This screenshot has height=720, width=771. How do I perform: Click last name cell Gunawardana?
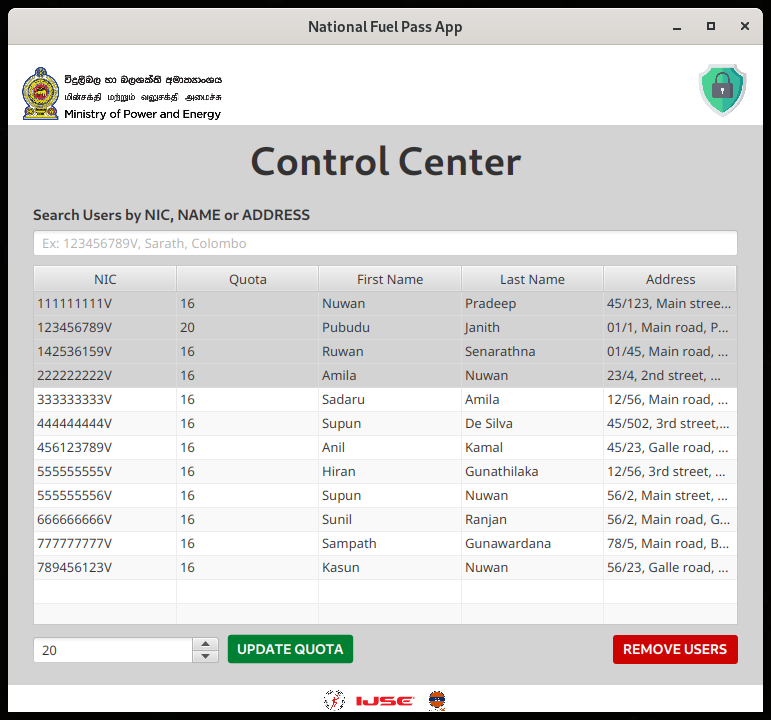click(x=533, y=543)
